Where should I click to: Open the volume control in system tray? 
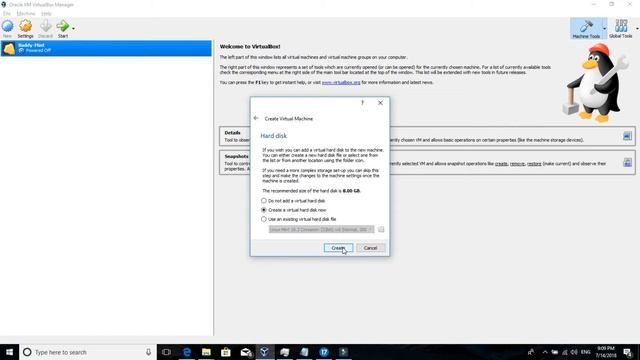point(574,352)
